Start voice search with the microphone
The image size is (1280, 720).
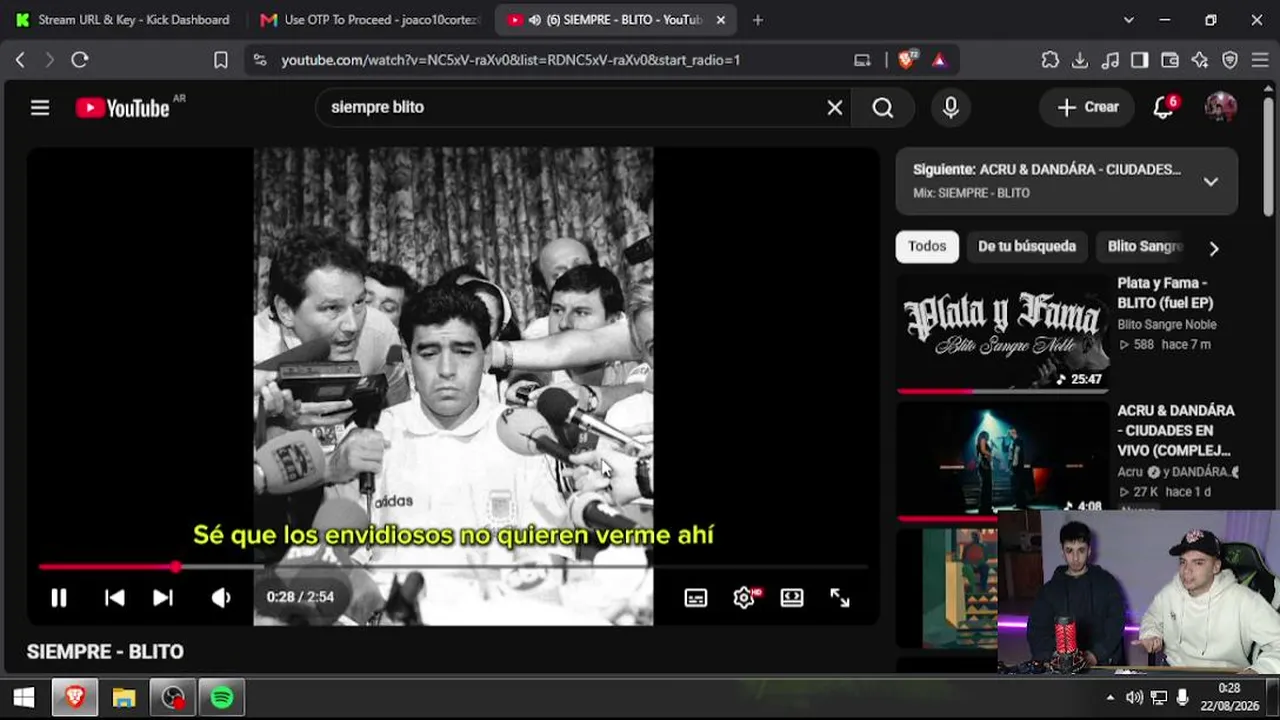[x=951, y=108]
